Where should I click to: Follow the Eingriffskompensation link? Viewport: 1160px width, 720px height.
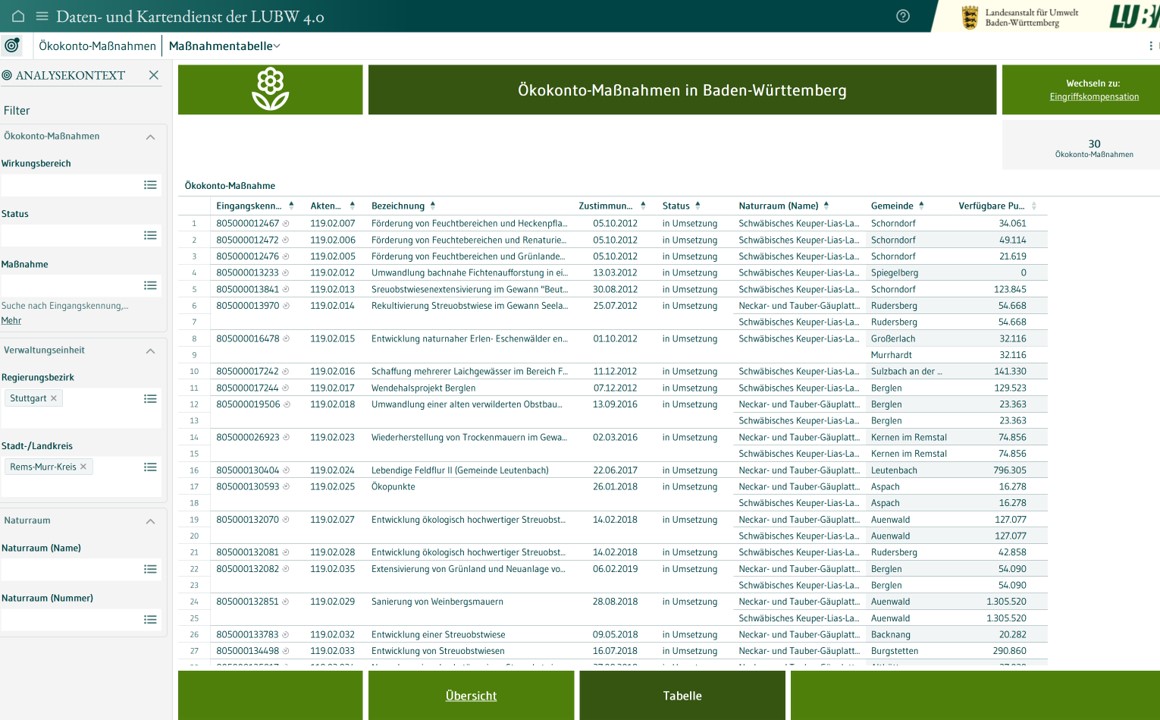click(x=1094, y=97)
